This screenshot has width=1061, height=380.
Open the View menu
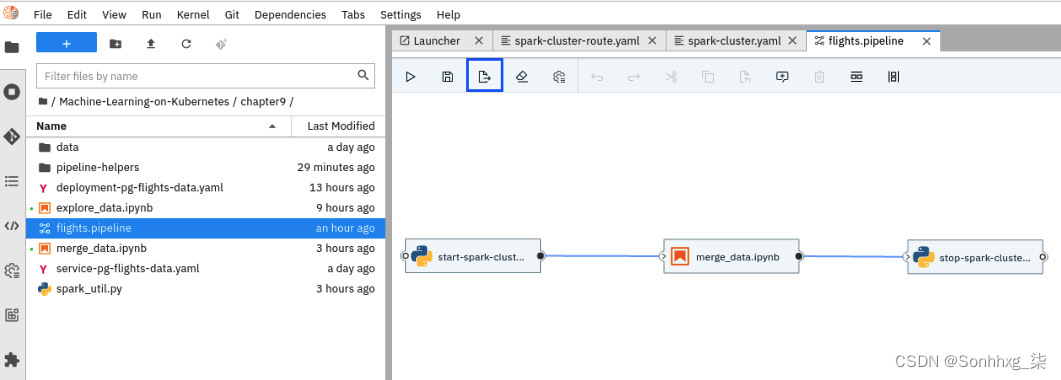coord(114,14)
